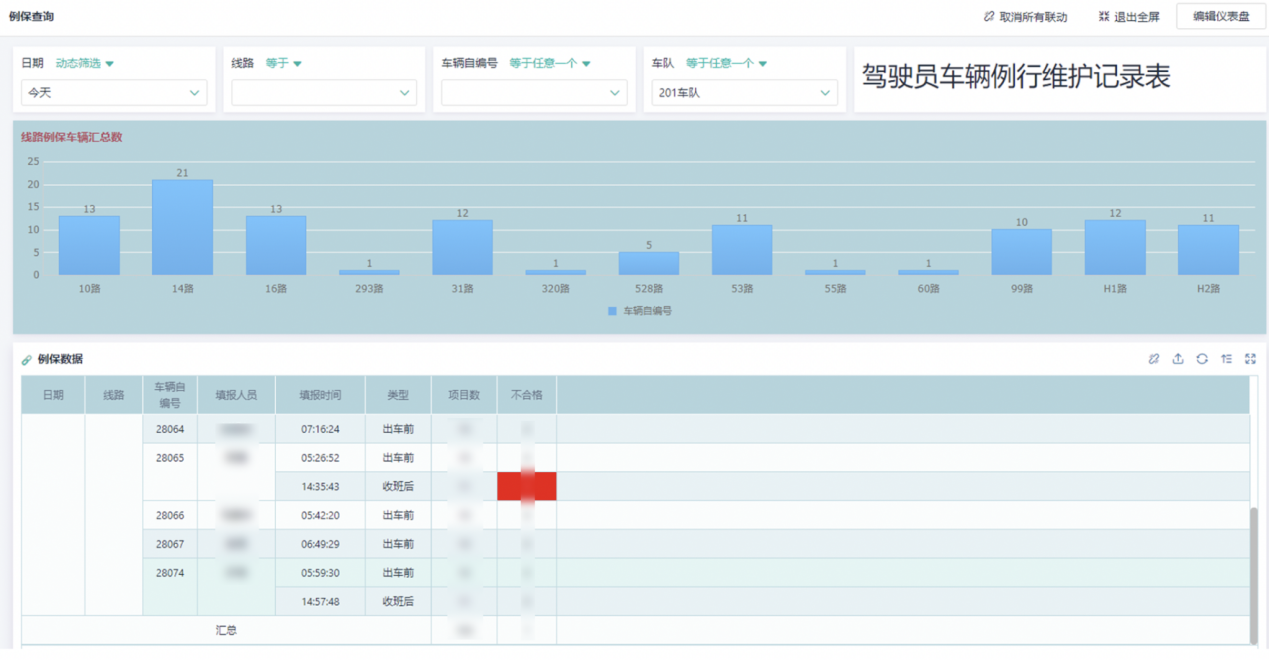This screenshot has height=660, width=1269.
Task: Click the 14:35:43 time cell
Action: (x=320, y=486)
